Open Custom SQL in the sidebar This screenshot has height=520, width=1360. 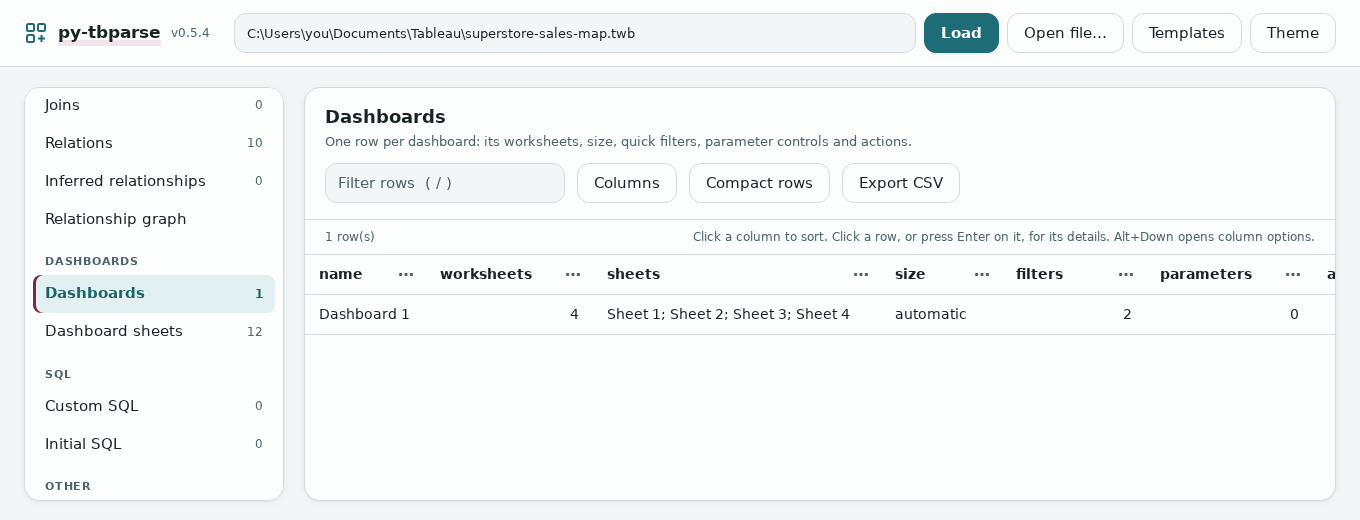[154, 406]
